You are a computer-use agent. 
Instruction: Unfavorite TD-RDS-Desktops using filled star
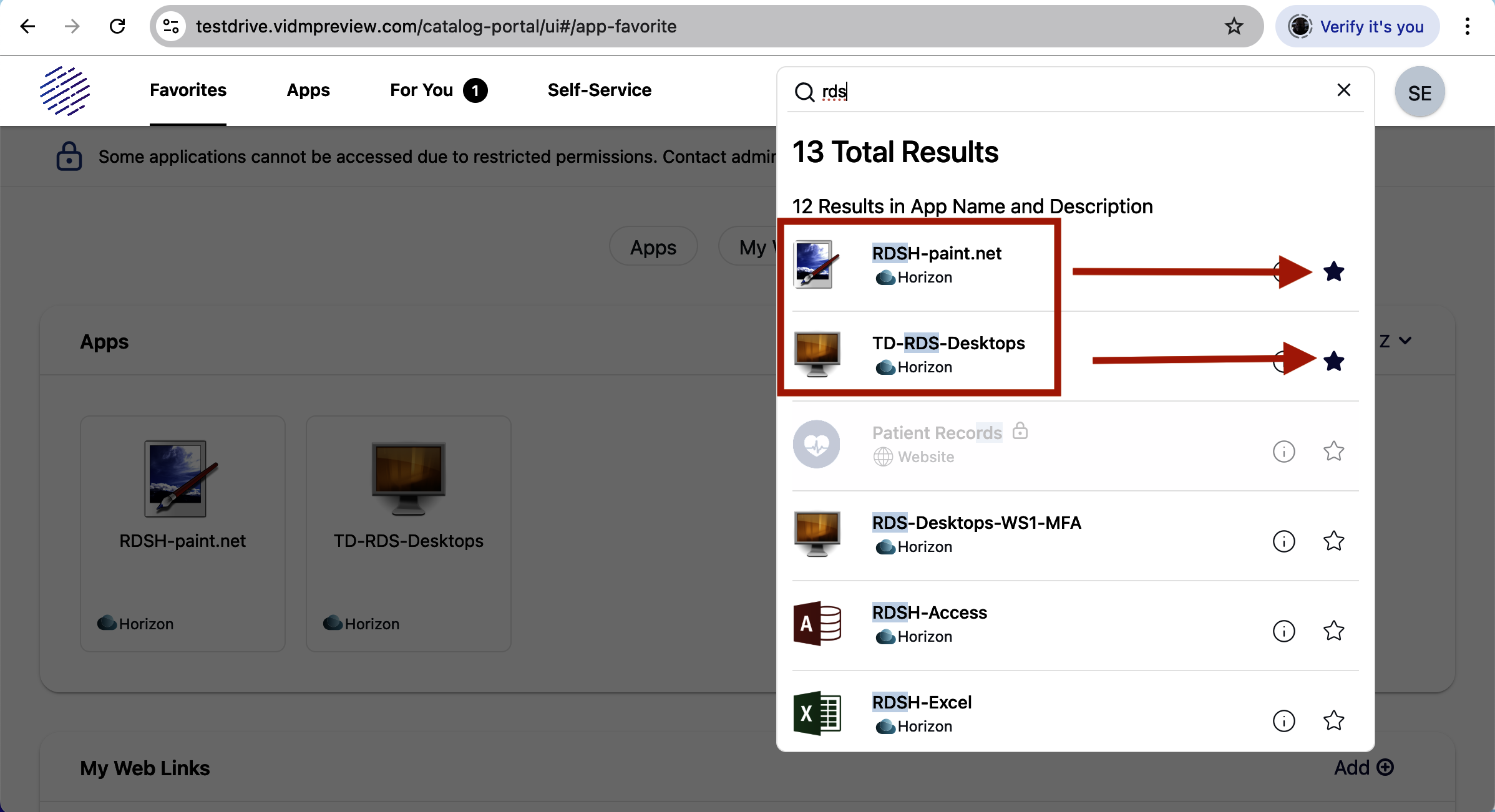(1333, 361)
